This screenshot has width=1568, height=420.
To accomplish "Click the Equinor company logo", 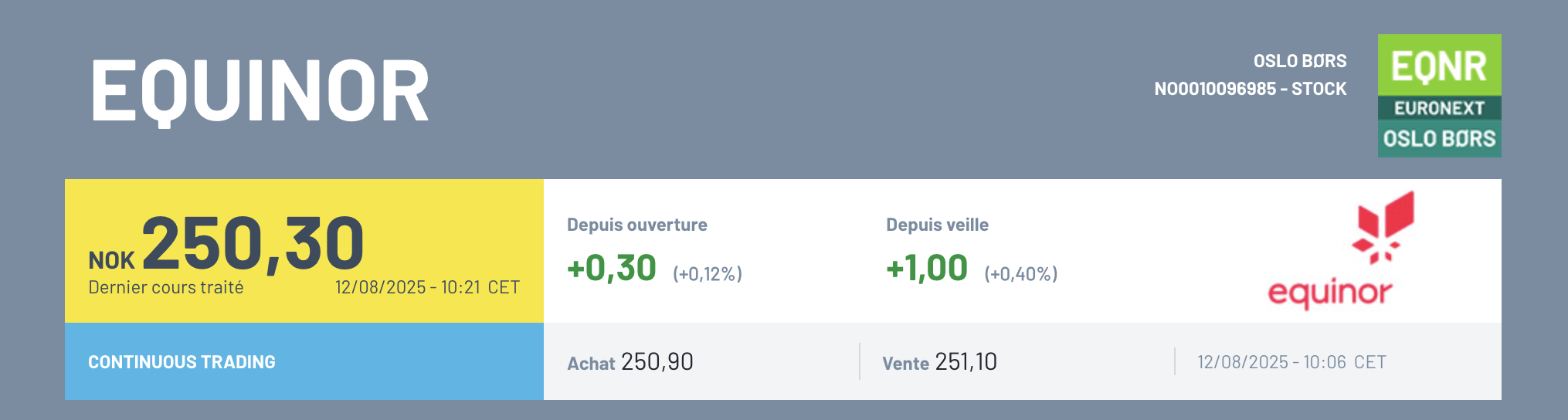I will coord(1341,251).
